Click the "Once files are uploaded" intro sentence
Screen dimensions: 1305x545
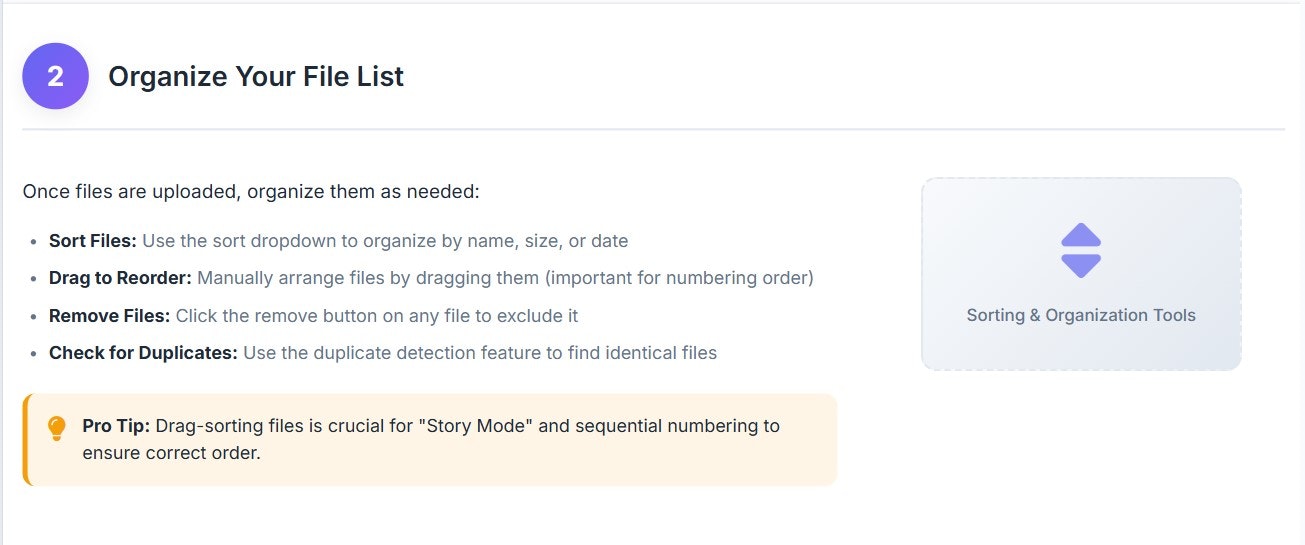coord(251,191)
